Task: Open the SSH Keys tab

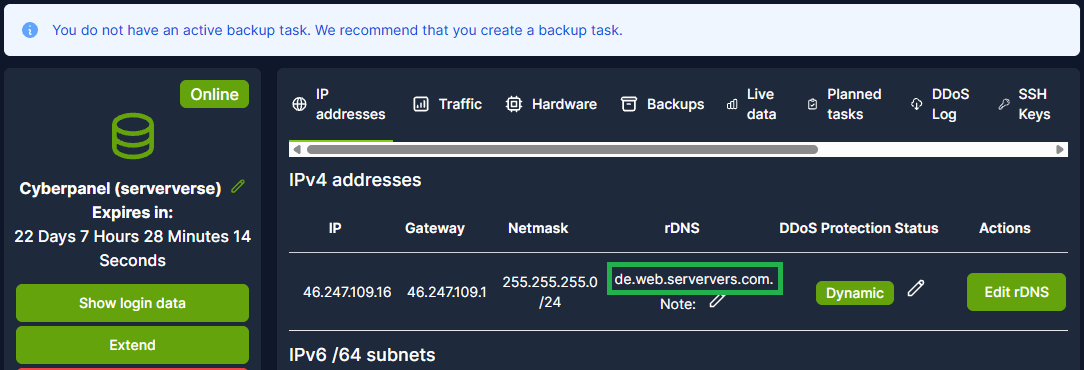Action: (x=1025, y=104)
